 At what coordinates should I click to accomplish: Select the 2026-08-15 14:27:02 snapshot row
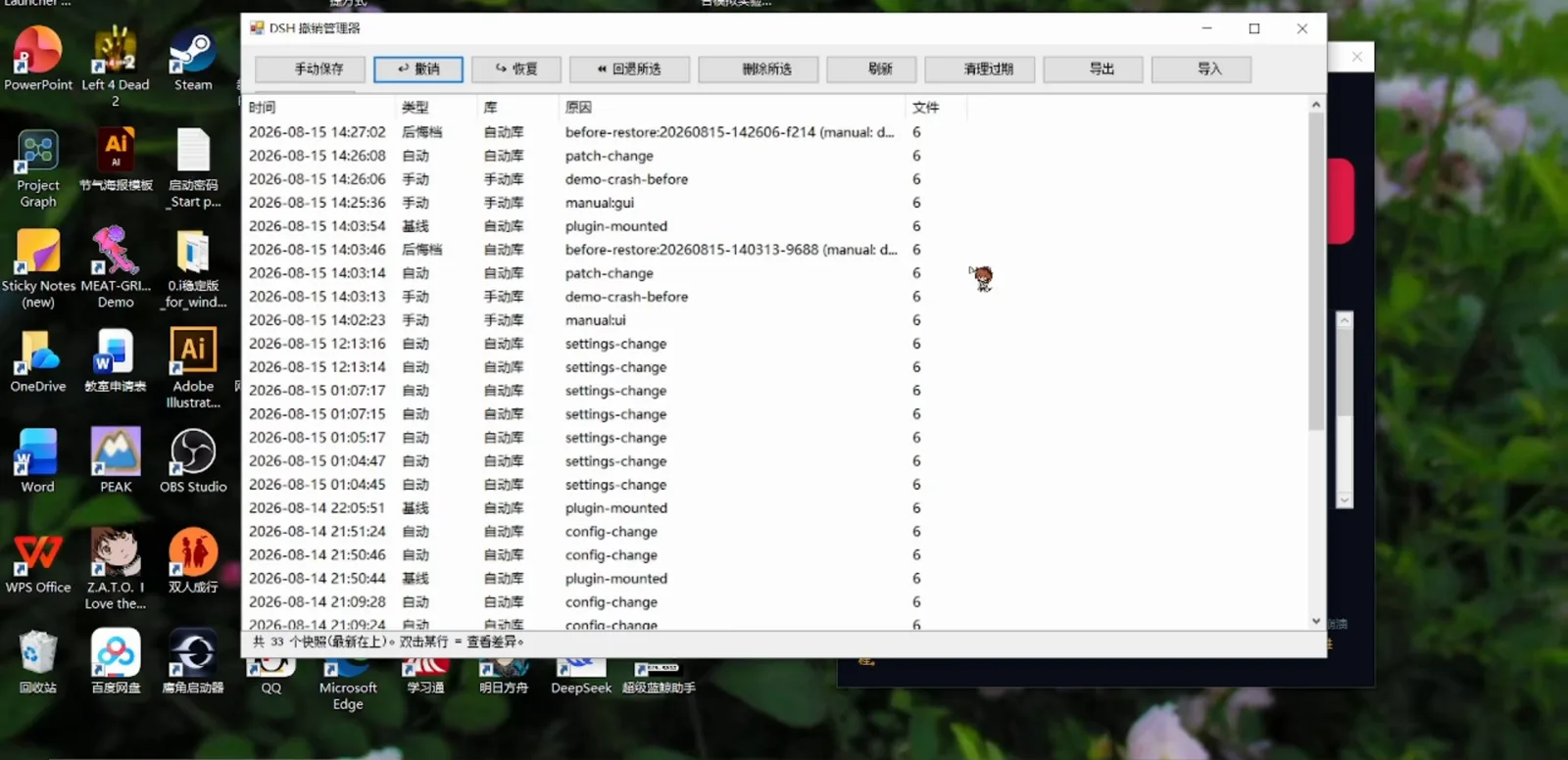(x=604, y=132)
